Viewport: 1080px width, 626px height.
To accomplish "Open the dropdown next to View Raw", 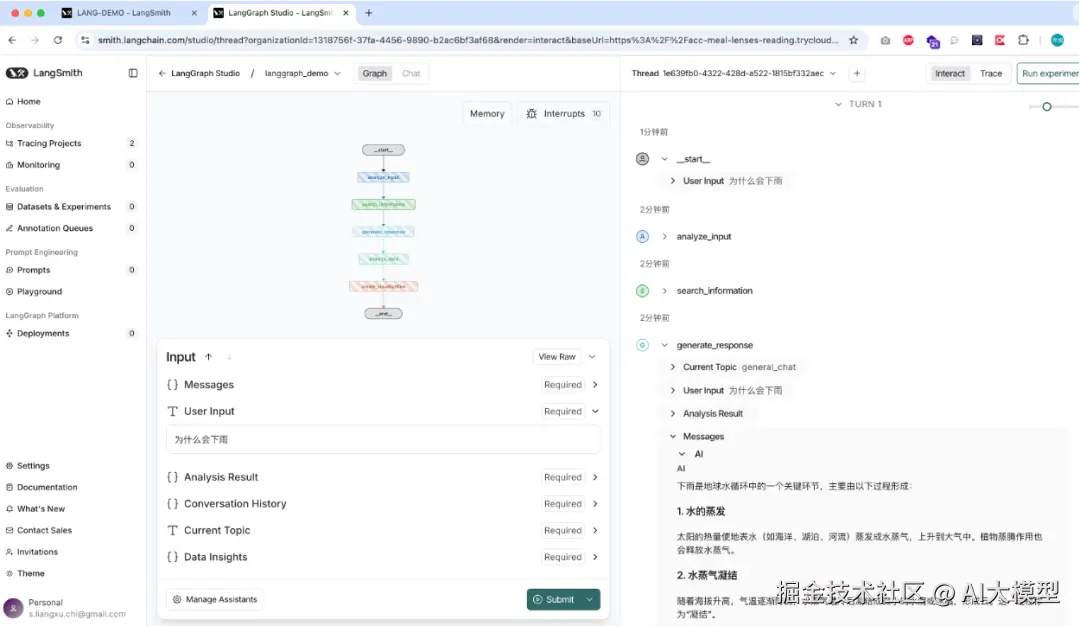I will 592,357.
